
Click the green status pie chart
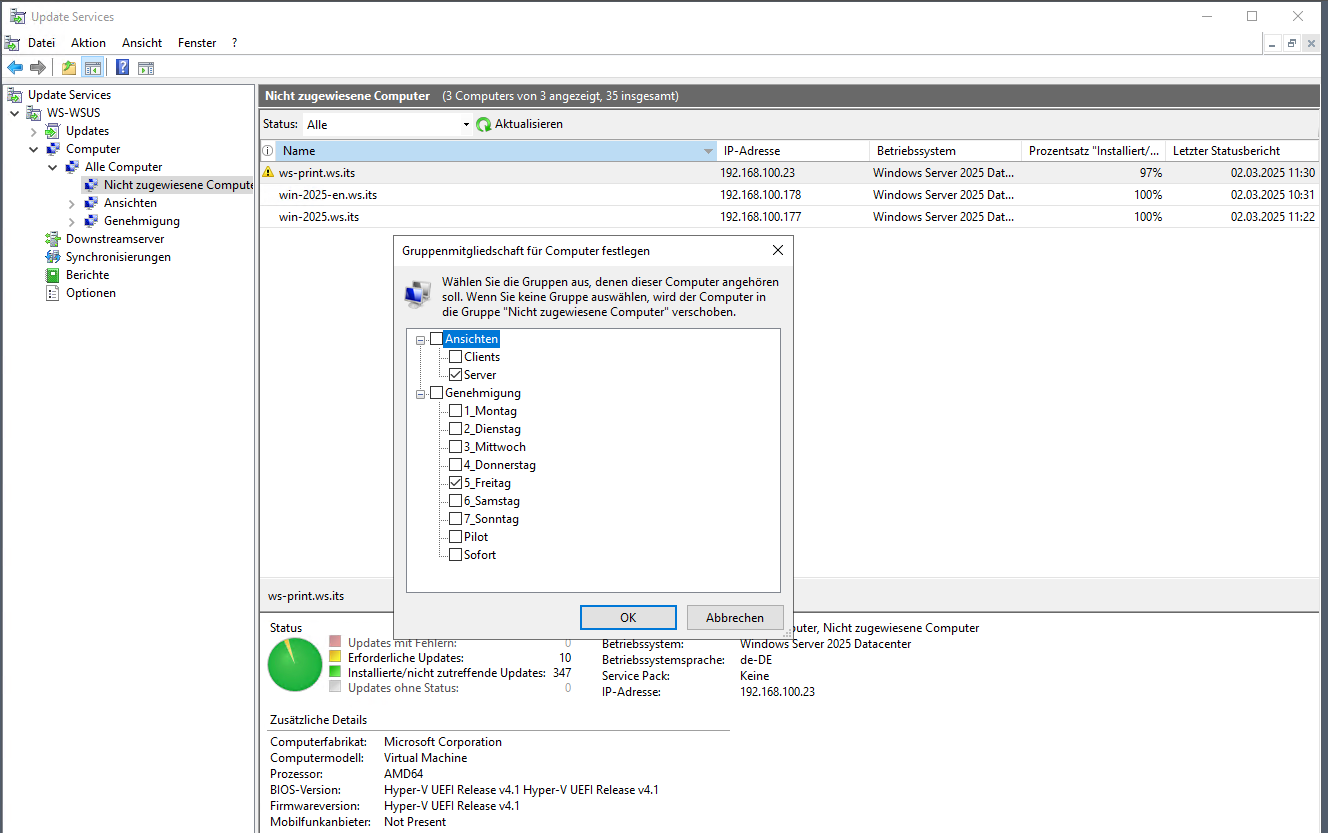tap(295, 665)
